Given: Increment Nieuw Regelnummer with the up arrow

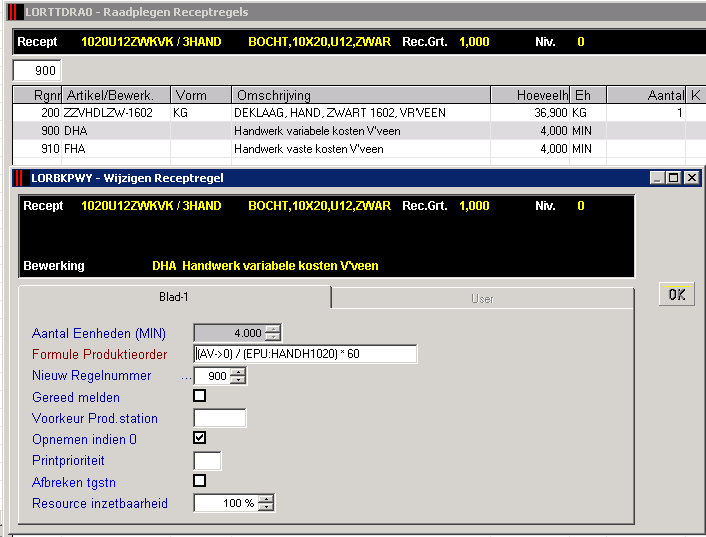Looking at the screenshot, I should tap(238, 372).
